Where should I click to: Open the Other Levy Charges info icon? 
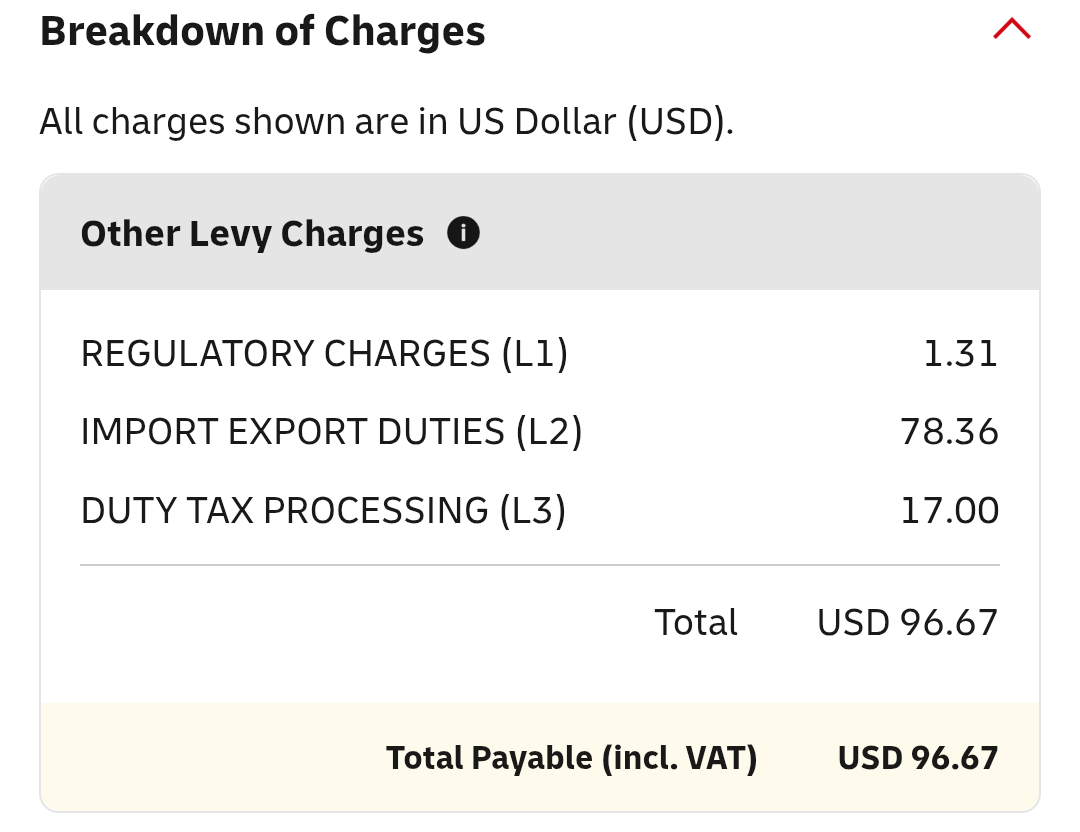(x=463, y=233)
